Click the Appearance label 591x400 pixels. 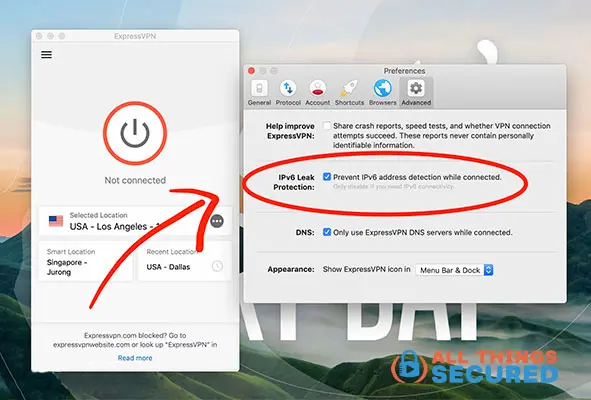pyautogui.click(x=291, y=269)
